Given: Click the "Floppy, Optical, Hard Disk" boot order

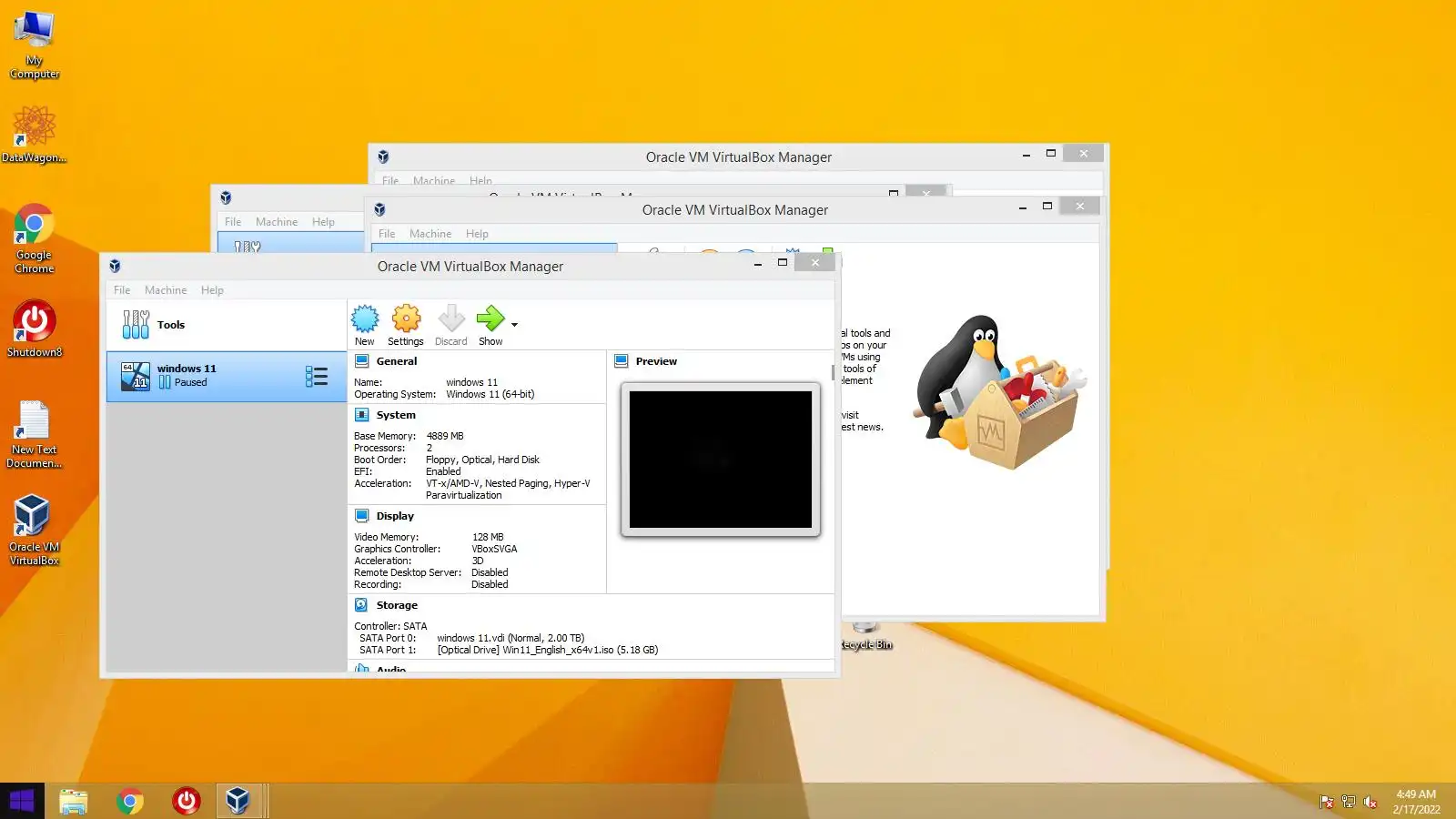Looking at the screenshot, I should [x=482, y=460].
